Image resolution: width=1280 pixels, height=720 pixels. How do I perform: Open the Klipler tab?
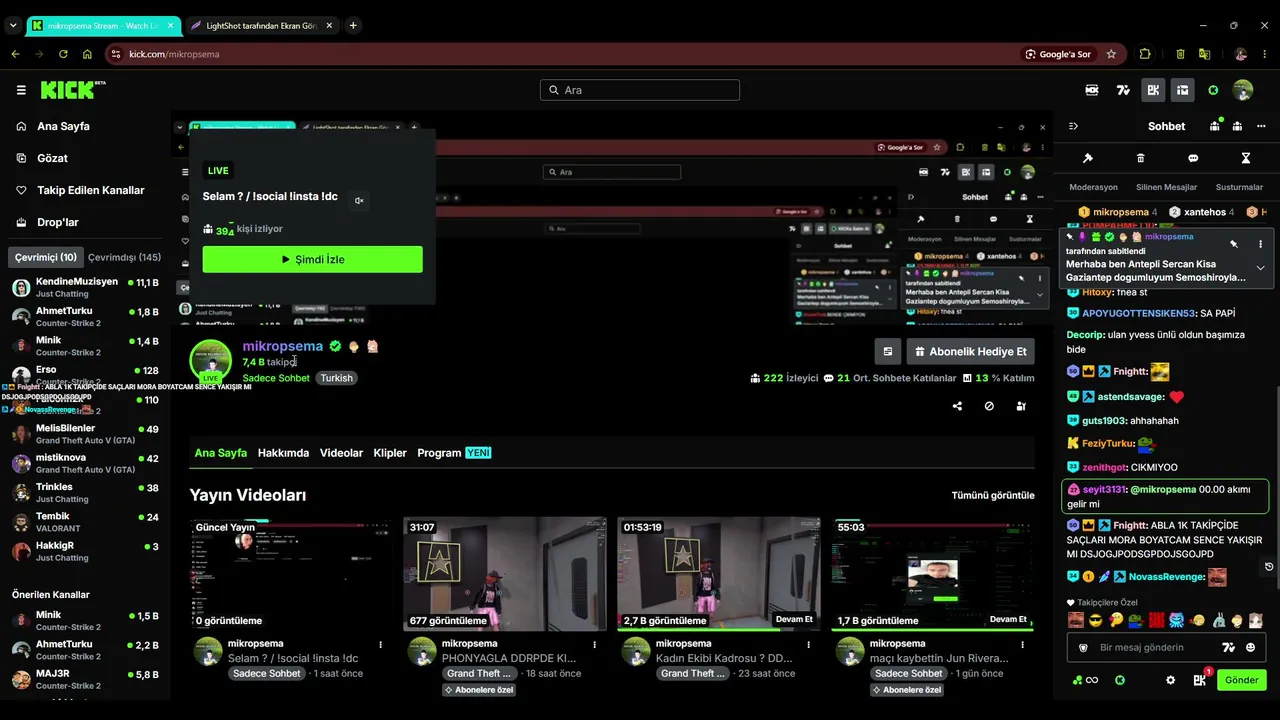(390, 453)
